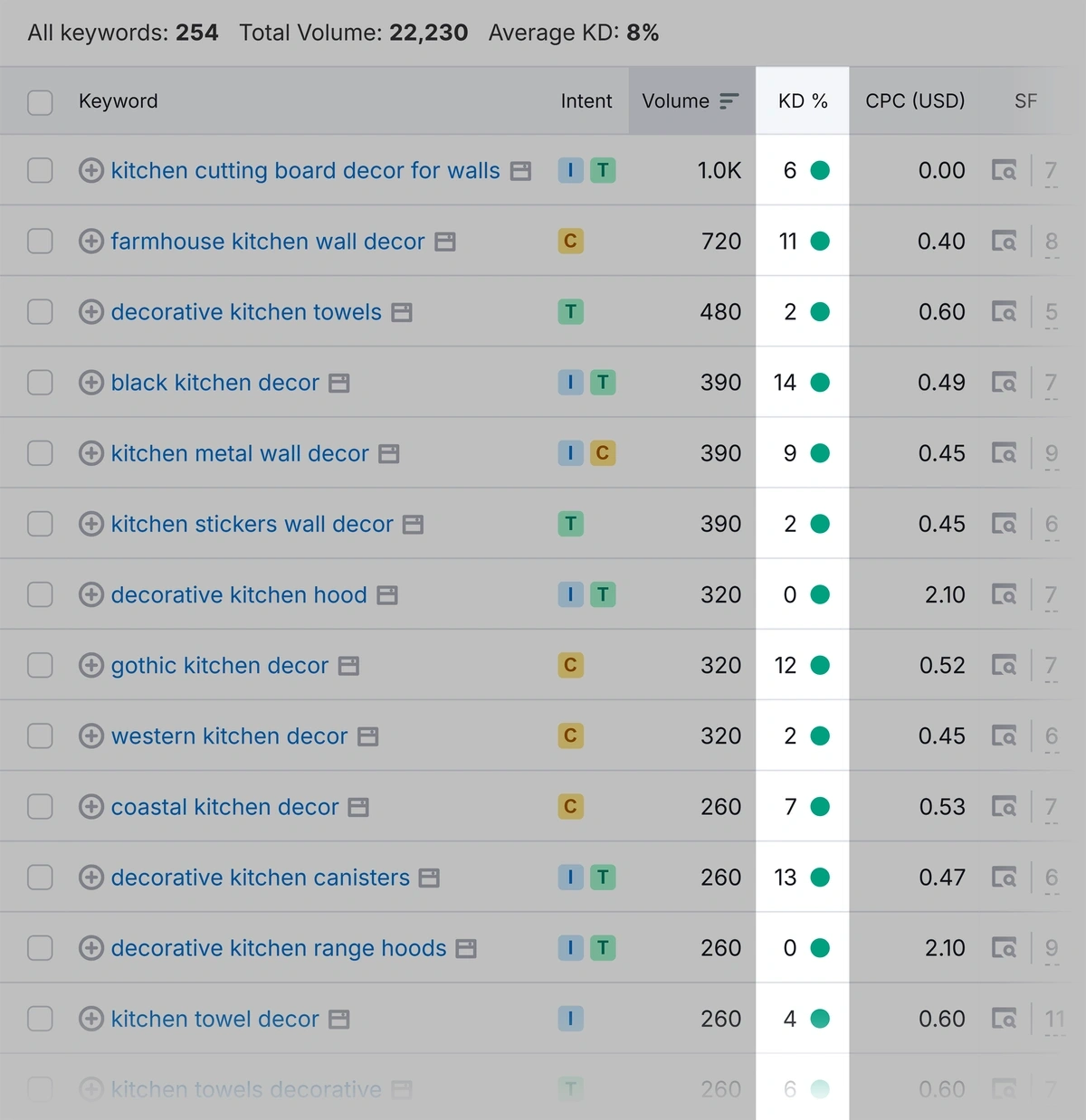Screen dimensions: 1086x1120
Task: Check the 'gothic kitchen decor' row
Action: (x=40, y=665)
